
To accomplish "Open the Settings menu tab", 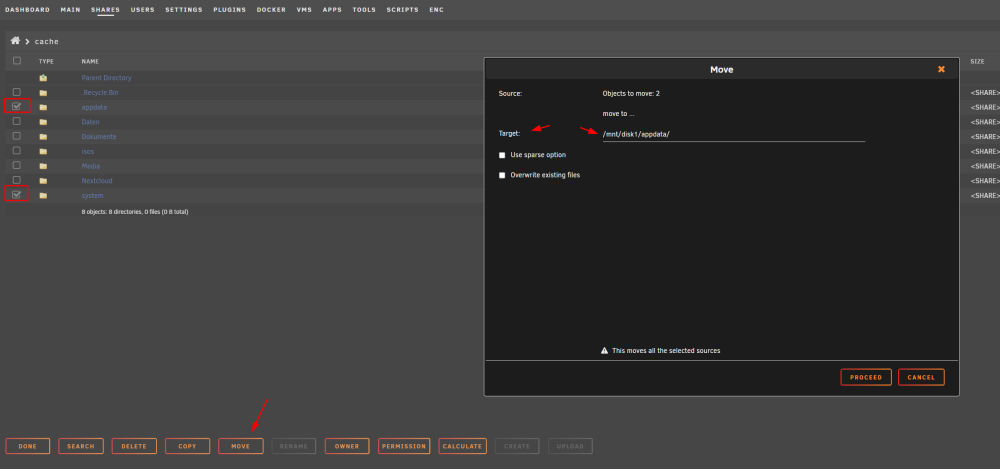I will pos(184,10).
